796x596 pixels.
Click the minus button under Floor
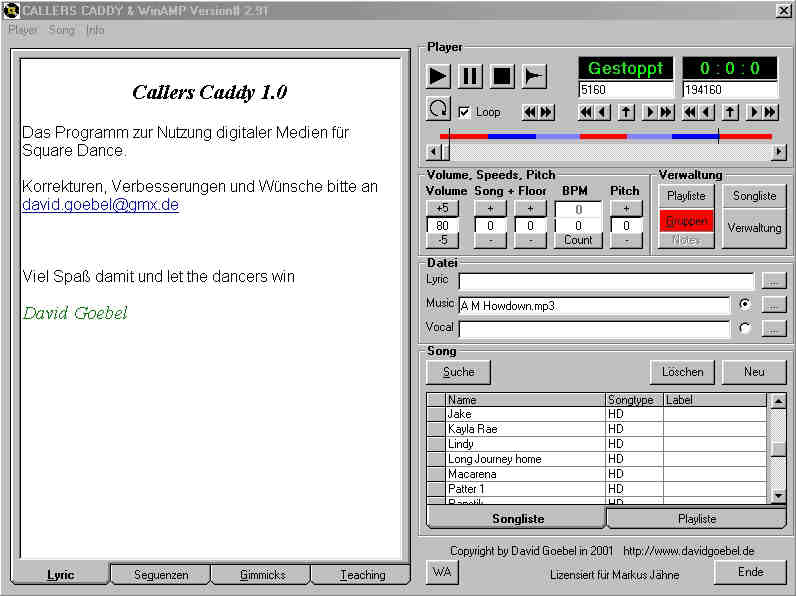[x=530, y=240]
